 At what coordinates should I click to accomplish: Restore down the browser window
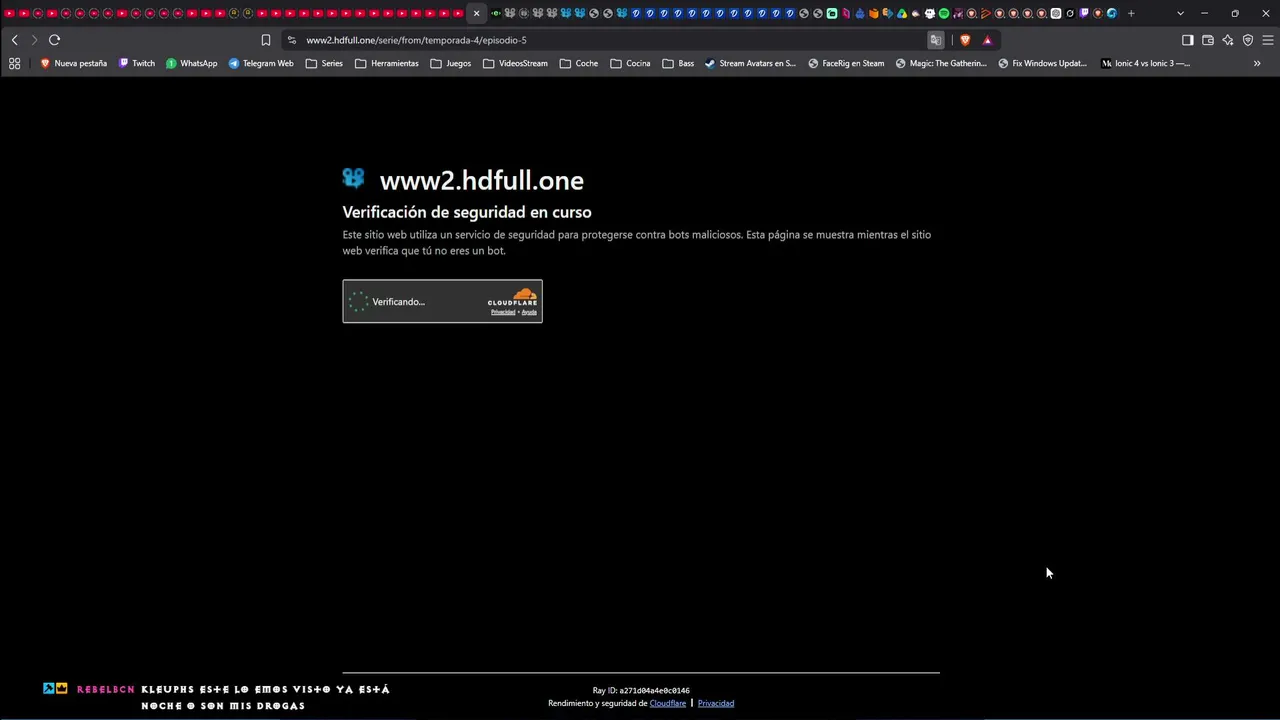(x=1235, y=13)
